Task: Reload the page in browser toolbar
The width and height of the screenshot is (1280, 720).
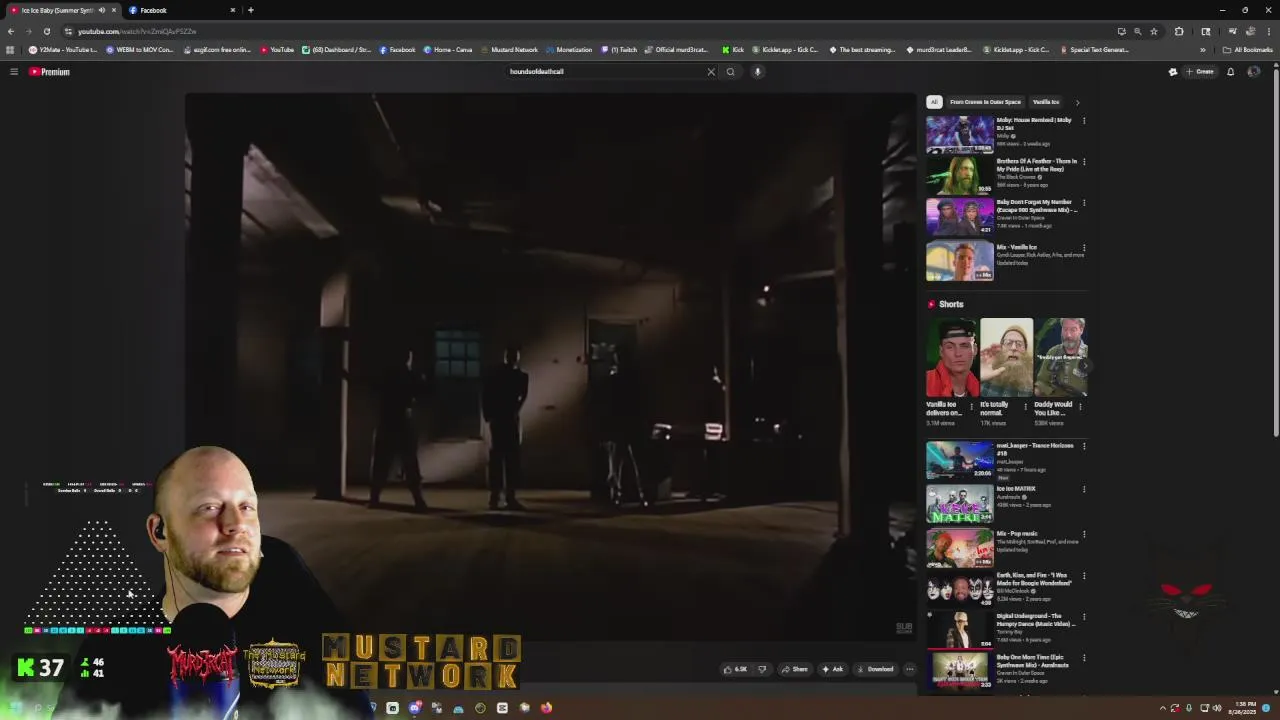Action: pyautogui.click(x=46, y=31)
